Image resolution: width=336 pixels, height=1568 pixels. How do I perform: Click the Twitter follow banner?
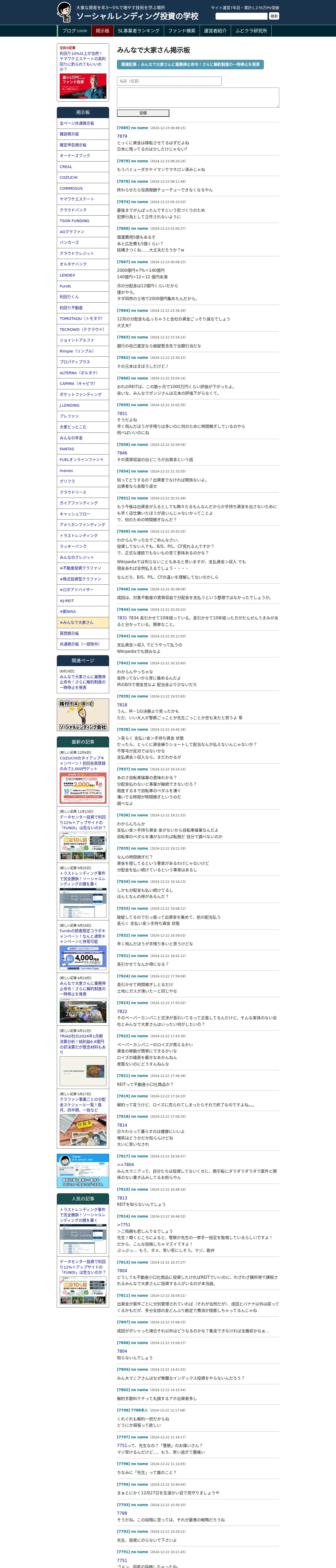pyautogui.click(x=83, y=1171)
